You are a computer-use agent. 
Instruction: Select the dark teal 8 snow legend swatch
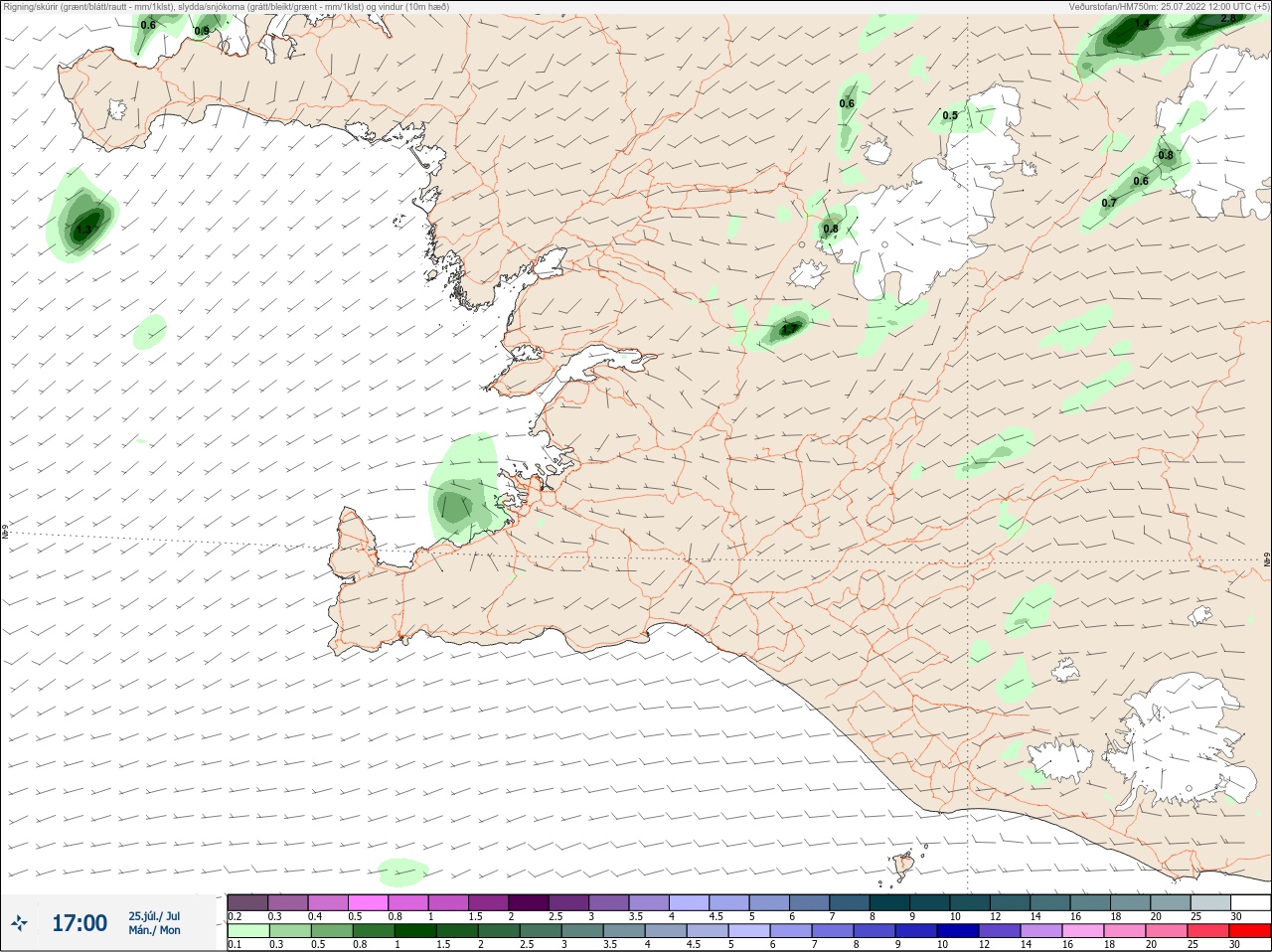[889, 903]
